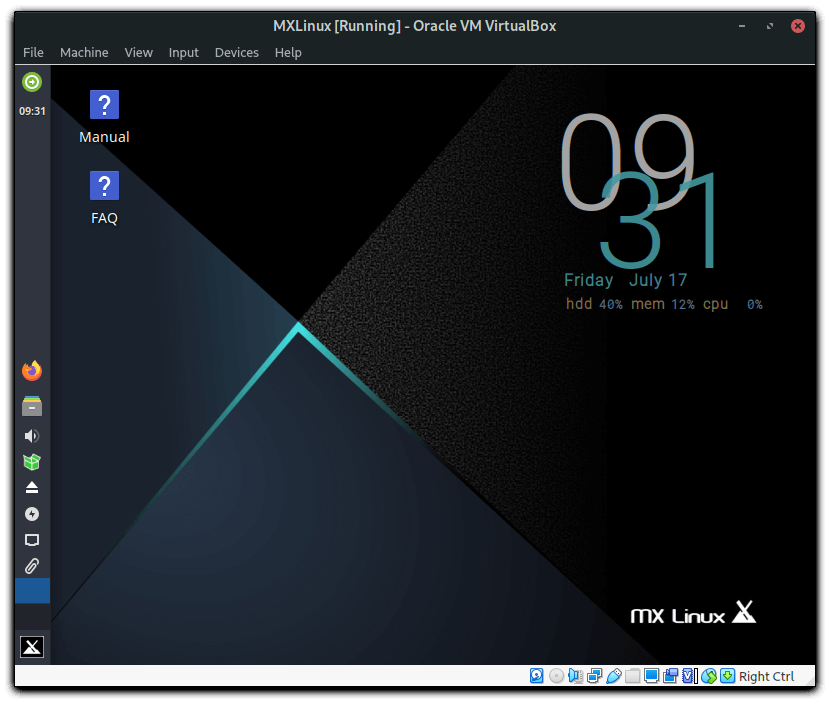Click the large 09 31 desktop clock
830x704 pixels.
640,191
